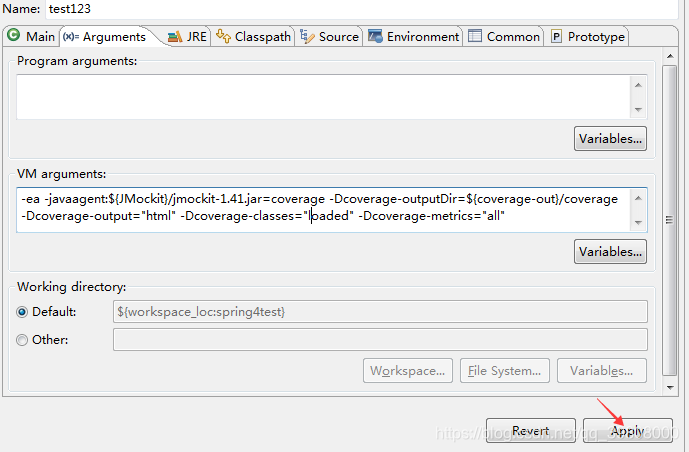Click inside the Name field test123

pyautogui.click(x=361, y=9)
